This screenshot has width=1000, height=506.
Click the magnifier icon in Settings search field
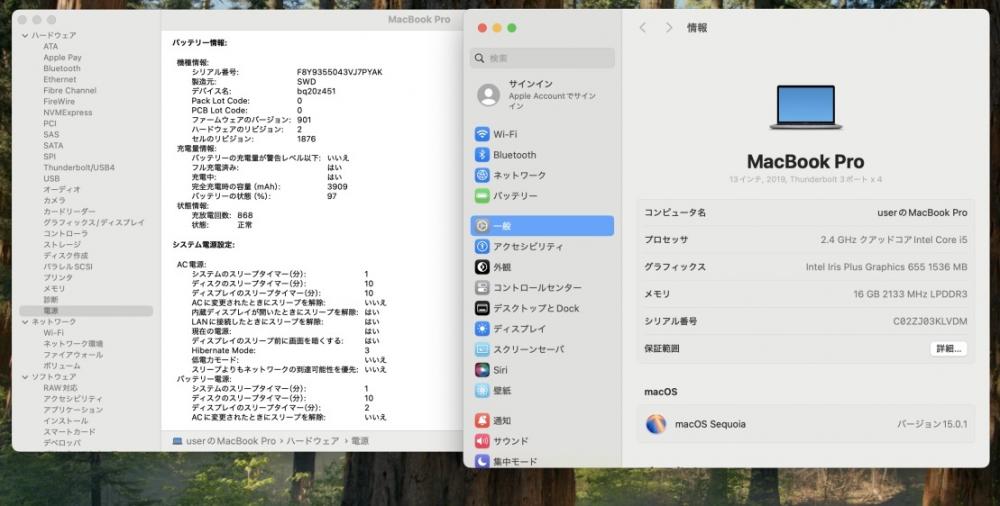click(x=480, y=58)
